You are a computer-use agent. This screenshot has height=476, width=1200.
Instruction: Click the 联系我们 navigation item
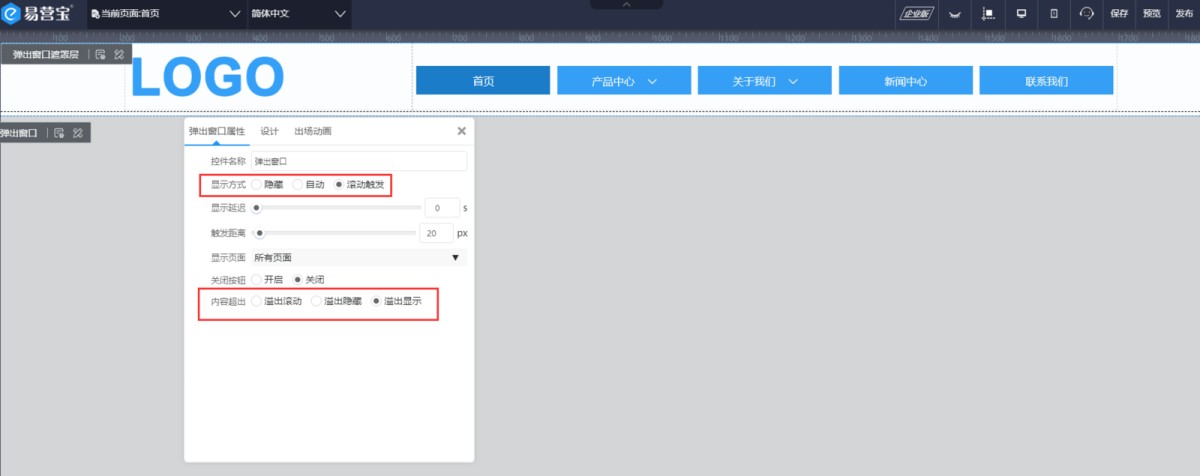1046,81
